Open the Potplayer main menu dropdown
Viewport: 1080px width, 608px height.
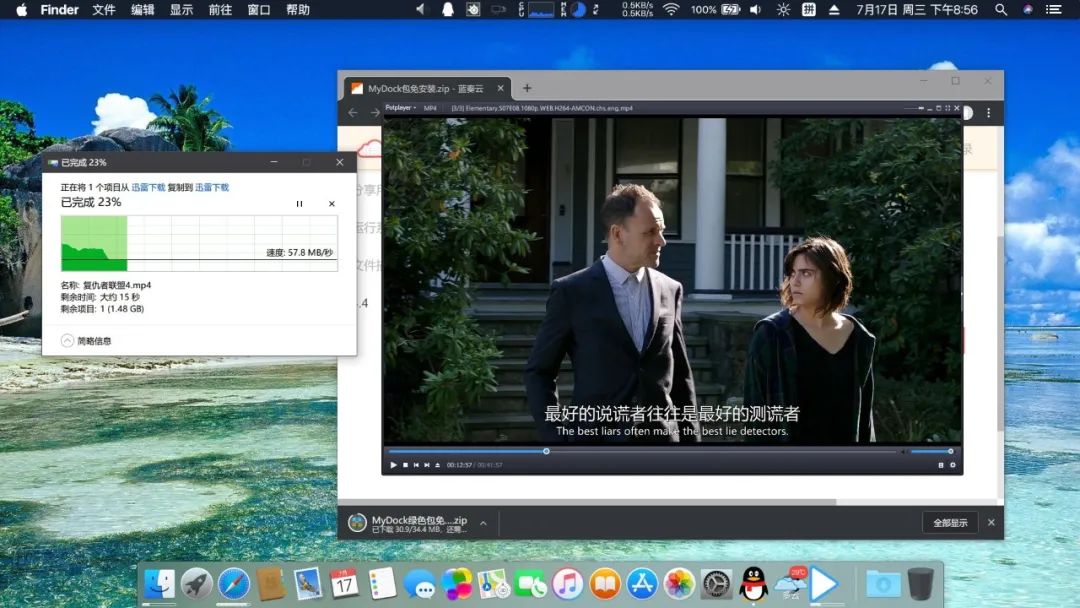(x=400, y=108)
